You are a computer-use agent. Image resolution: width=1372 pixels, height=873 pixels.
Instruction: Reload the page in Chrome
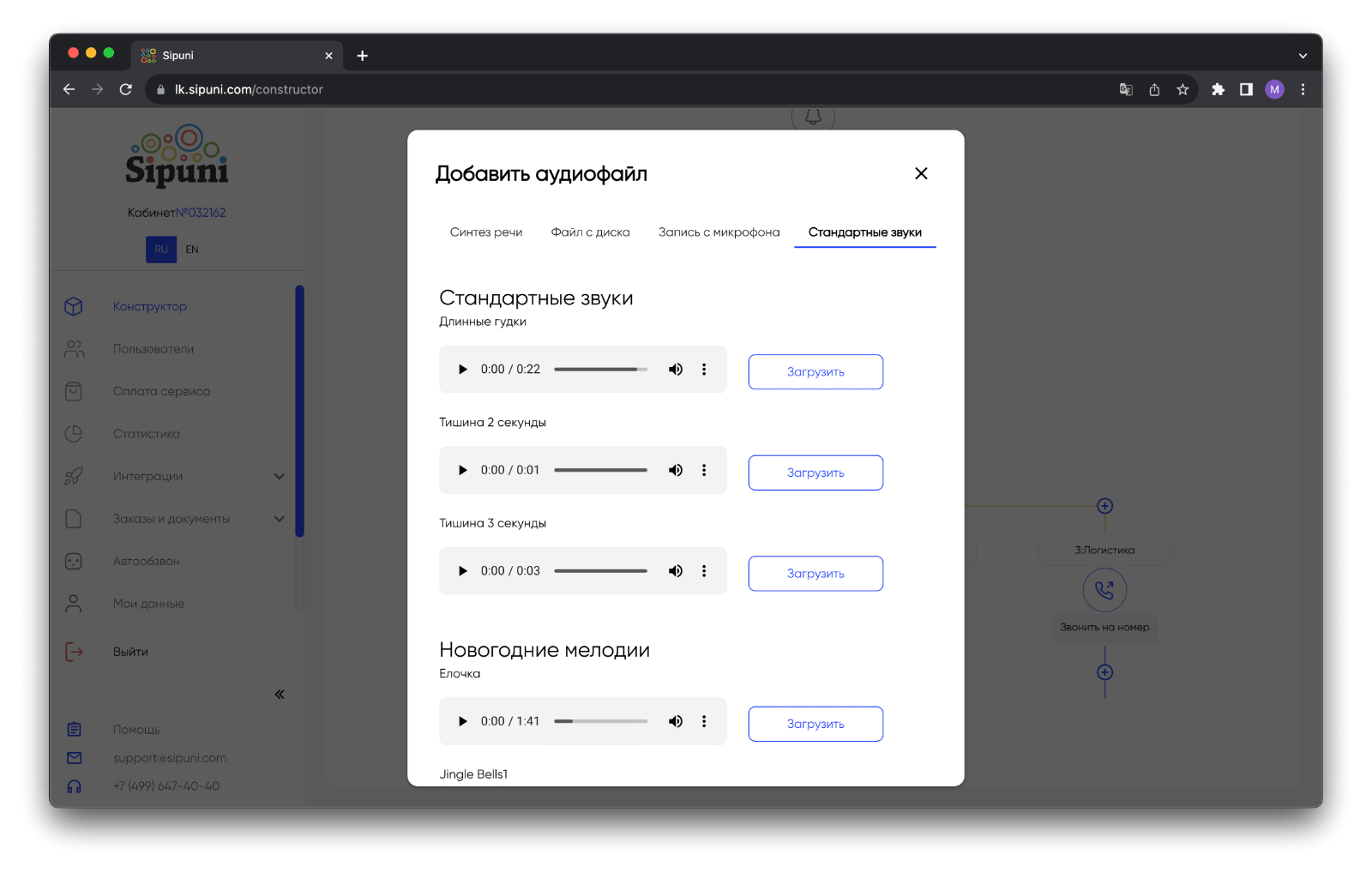[126, 89]
